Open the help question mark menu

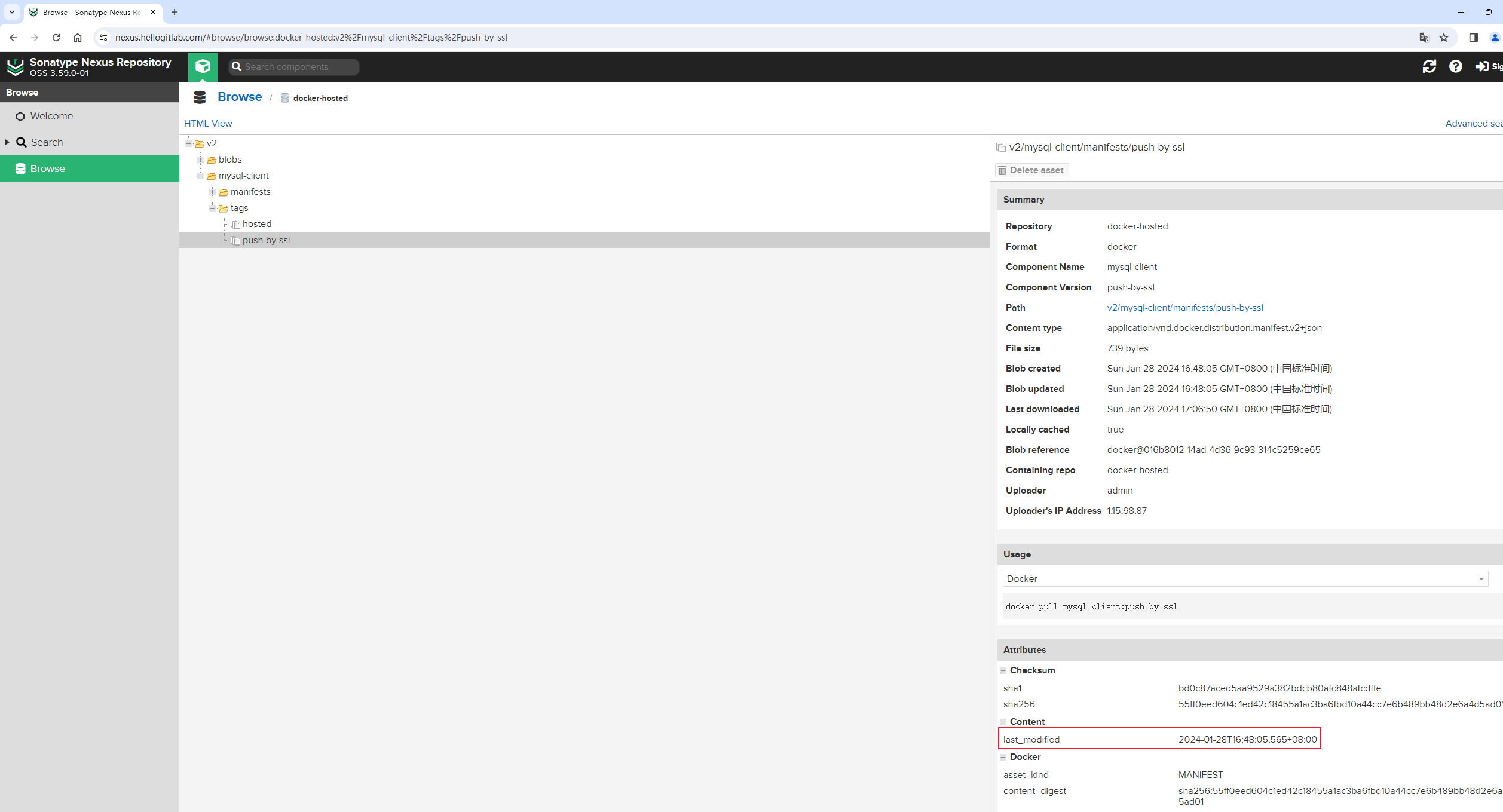point(1456,66)
